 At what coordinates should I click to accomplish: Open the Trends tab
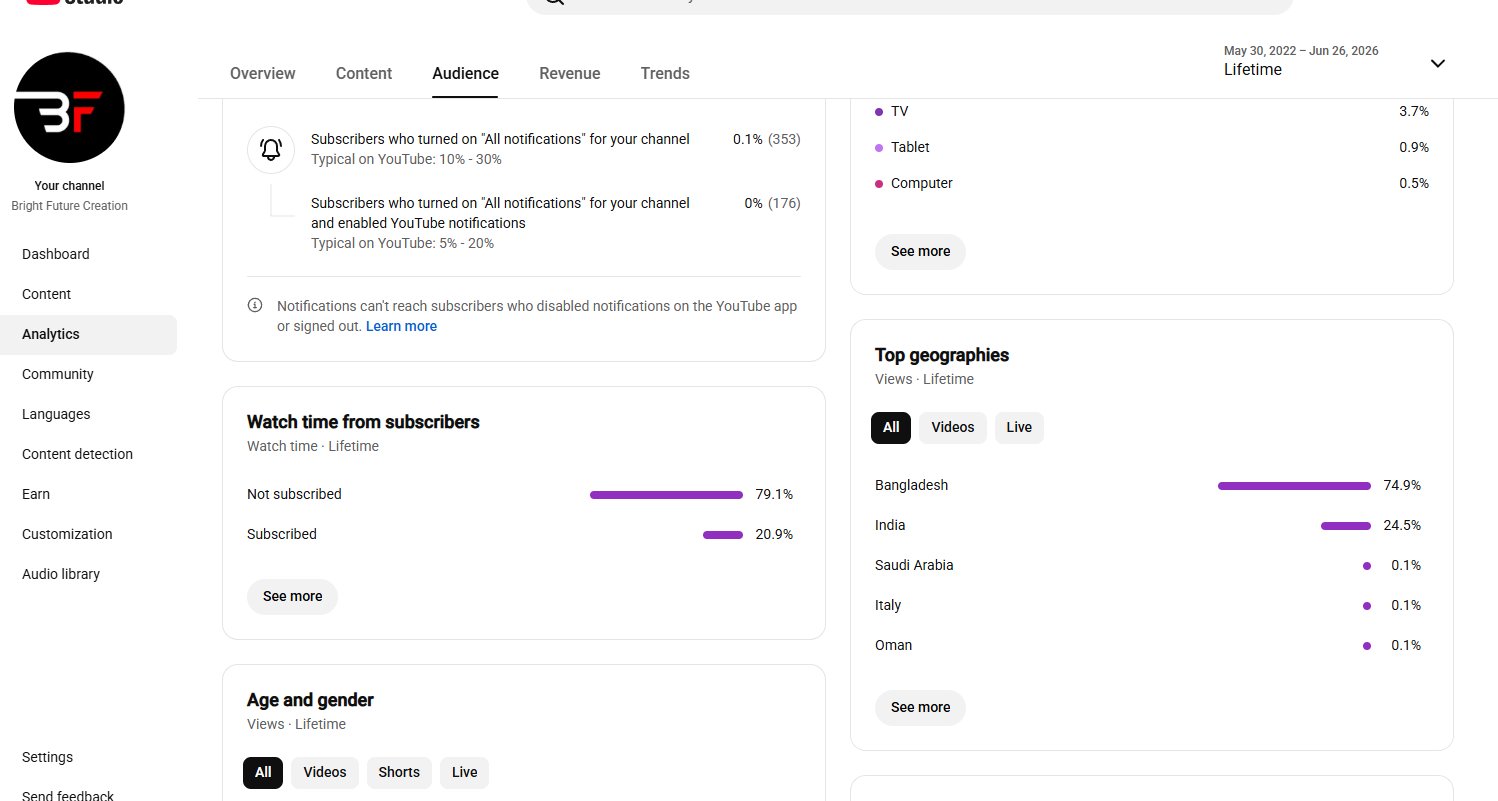[665, 73]
